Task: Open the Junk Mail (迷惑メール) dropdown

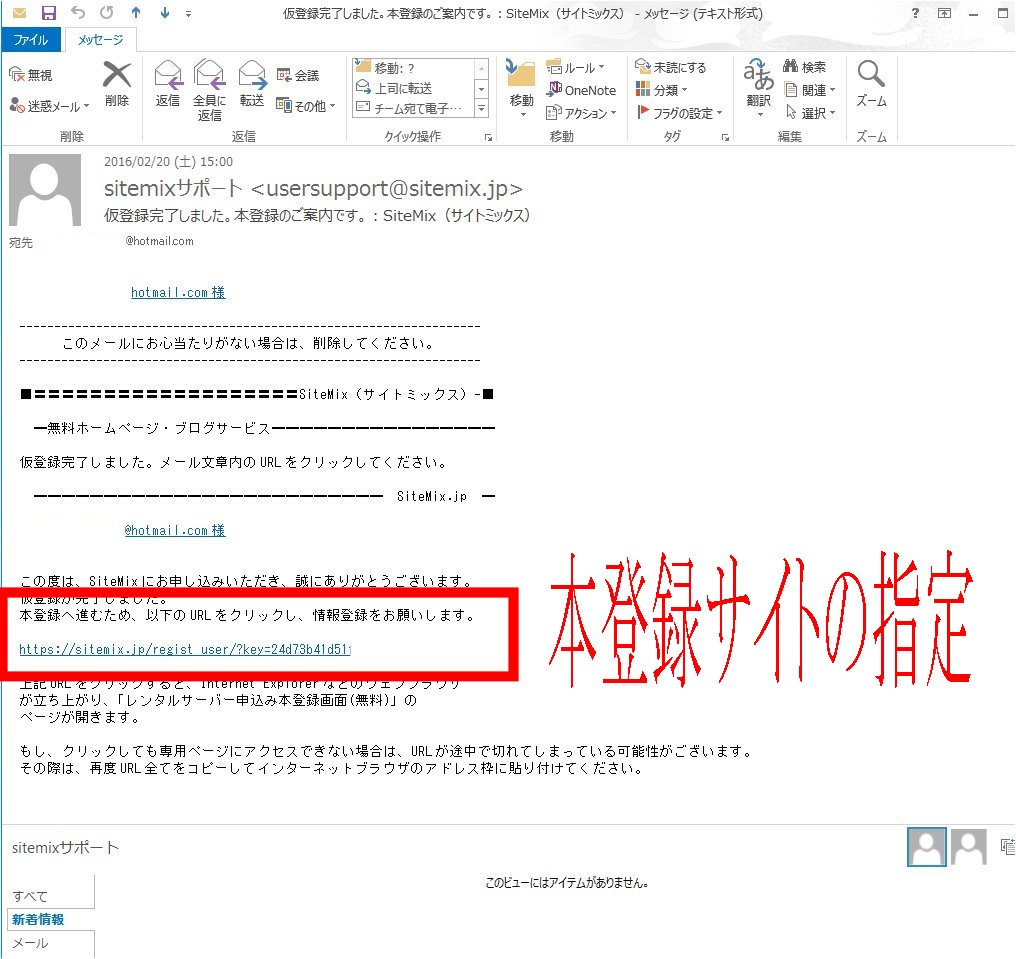Action: click(50, 106)
